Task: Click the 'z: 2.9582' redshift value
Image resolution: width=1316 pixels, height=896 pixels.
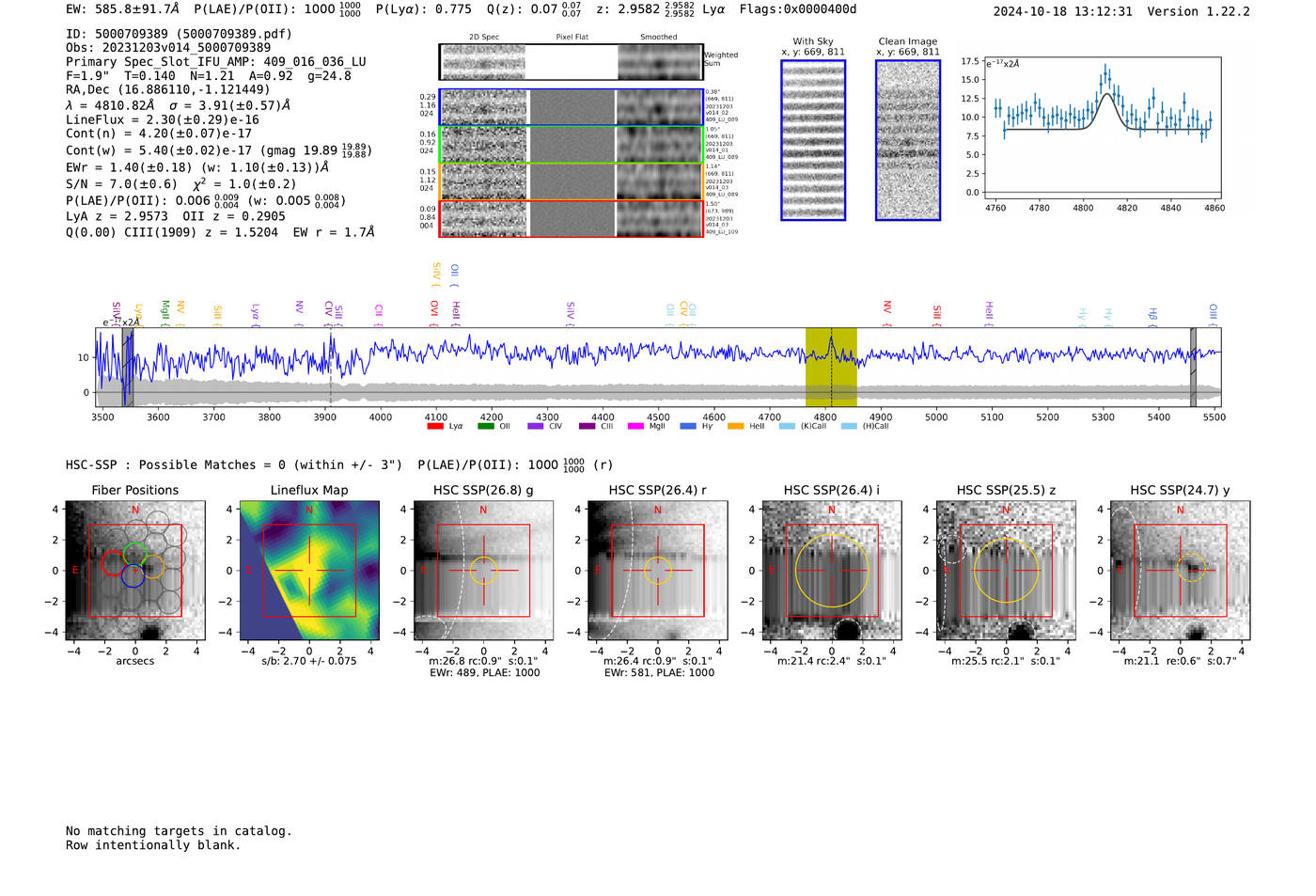Action: pos(630,8)
